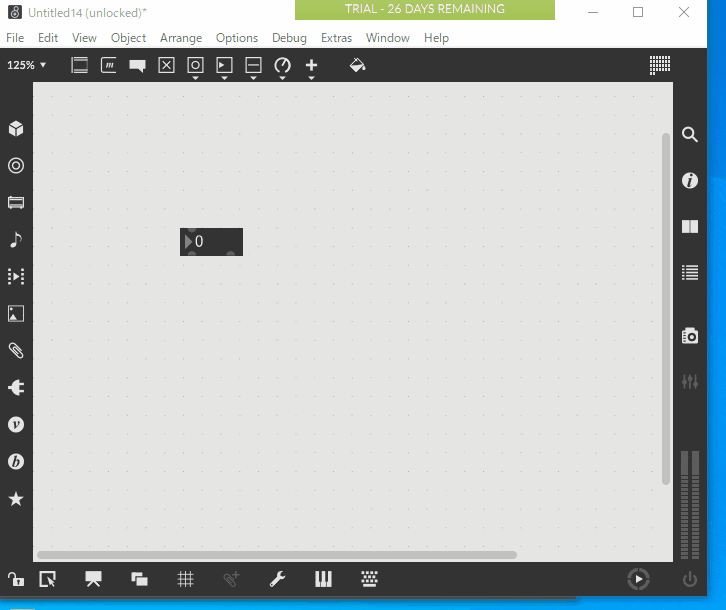Open the Vizzie modules icon
Image resolution: width=726 pixels, height=610 pixels.
coord(16,425)
